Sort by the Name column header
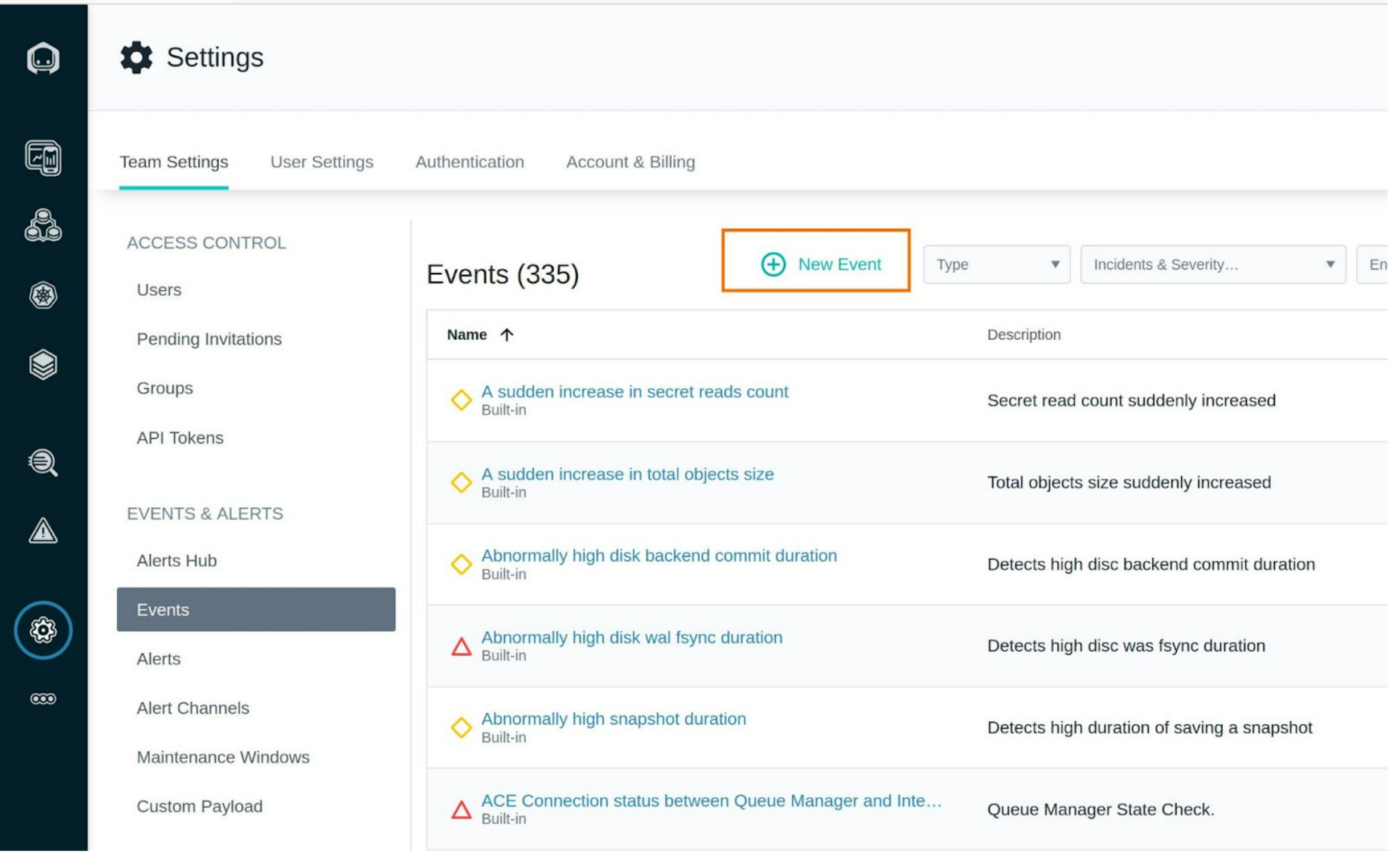The height and width of the screenshot is (855, 1400). pyautogui.click(x=468, y=336)
